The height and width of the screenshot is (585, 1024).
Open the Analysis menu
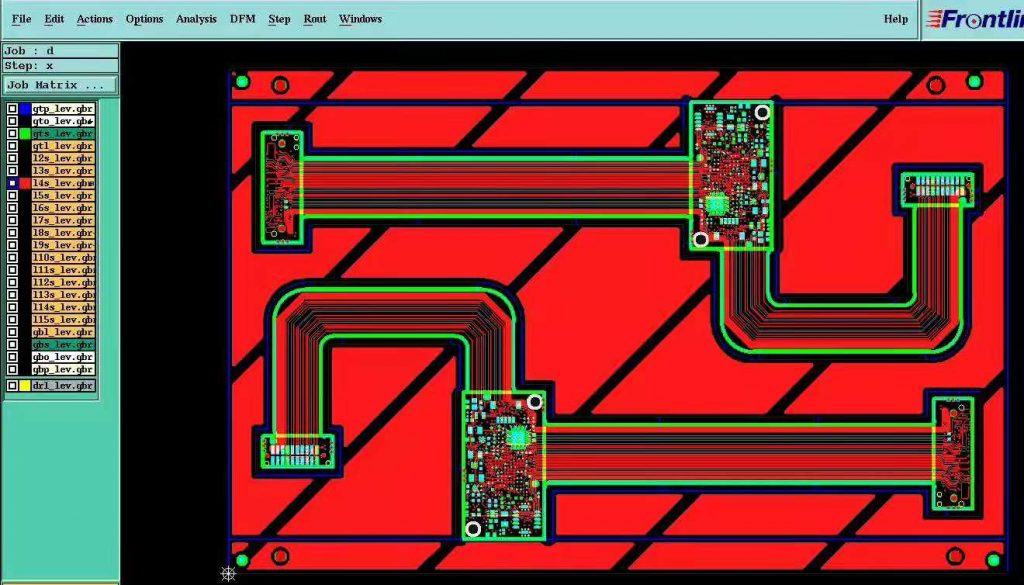pyautogui.click(x=196, y=18)
